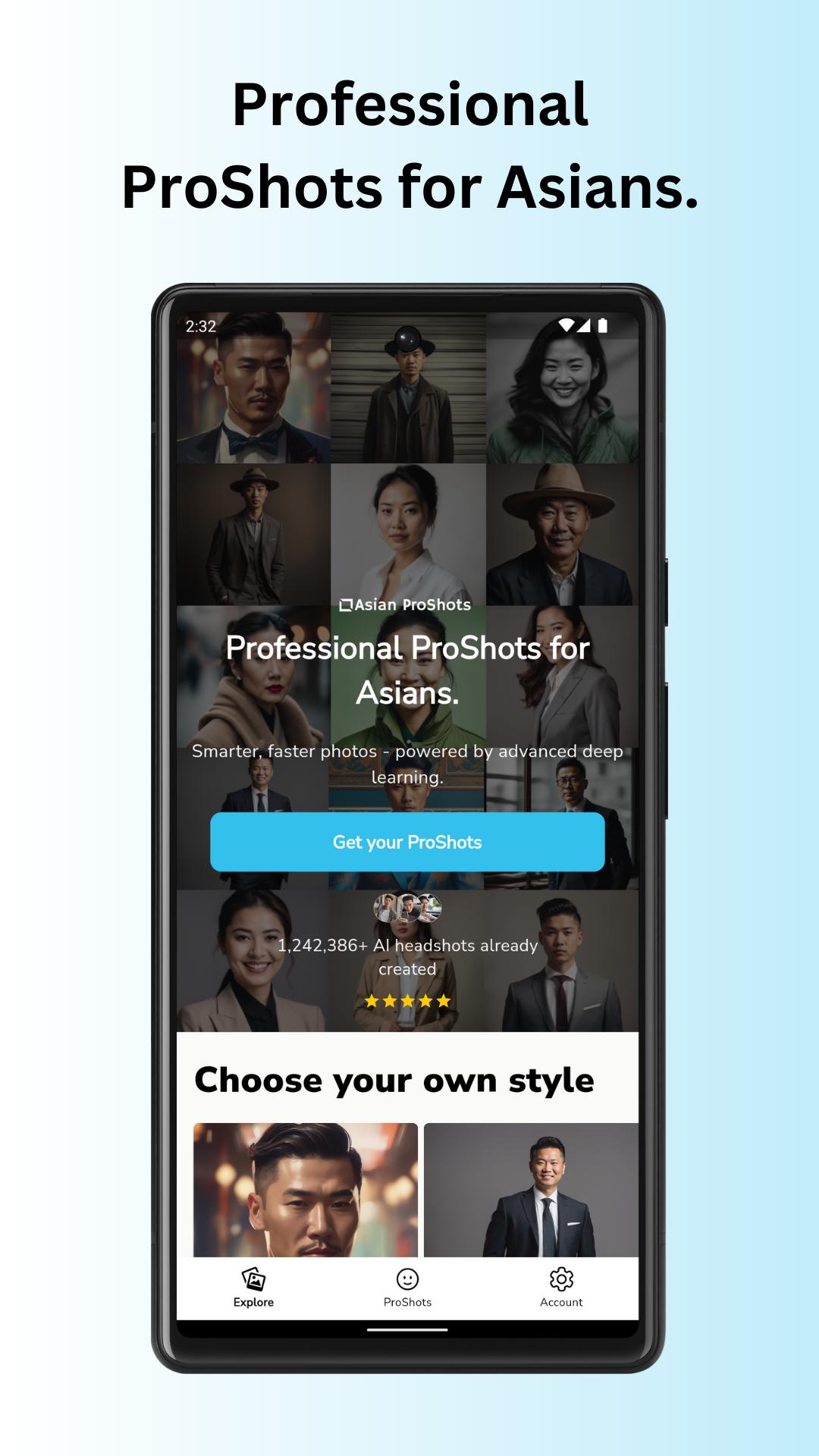Viewport: 819px width, 1456px height.
Task: Tap the Asian ProShots logo icon
Action: [346, 605]
